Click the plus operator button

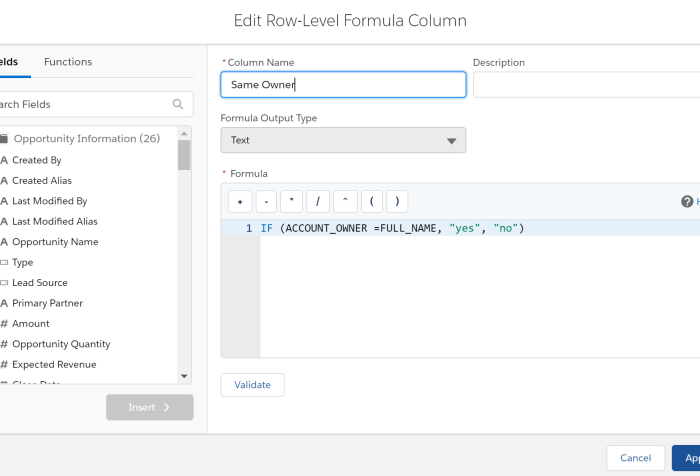click(240, 202)
